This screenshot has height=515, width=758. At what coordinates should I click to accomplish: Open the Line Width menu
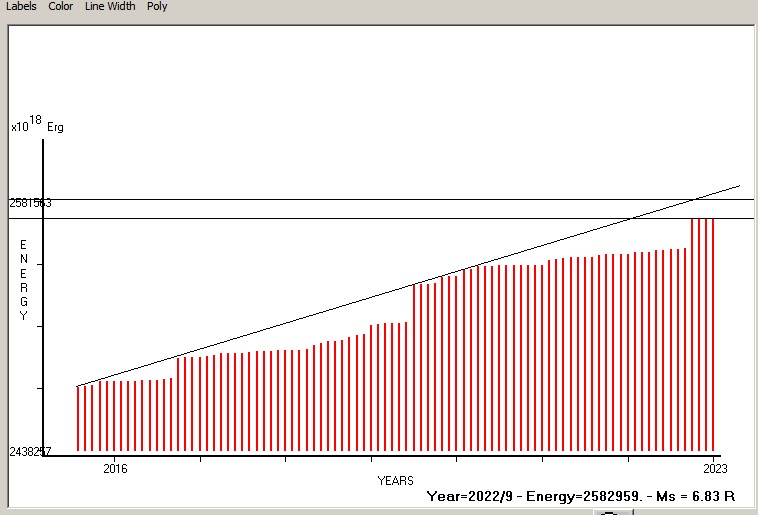pyautogui.click(x=110, y=7)
